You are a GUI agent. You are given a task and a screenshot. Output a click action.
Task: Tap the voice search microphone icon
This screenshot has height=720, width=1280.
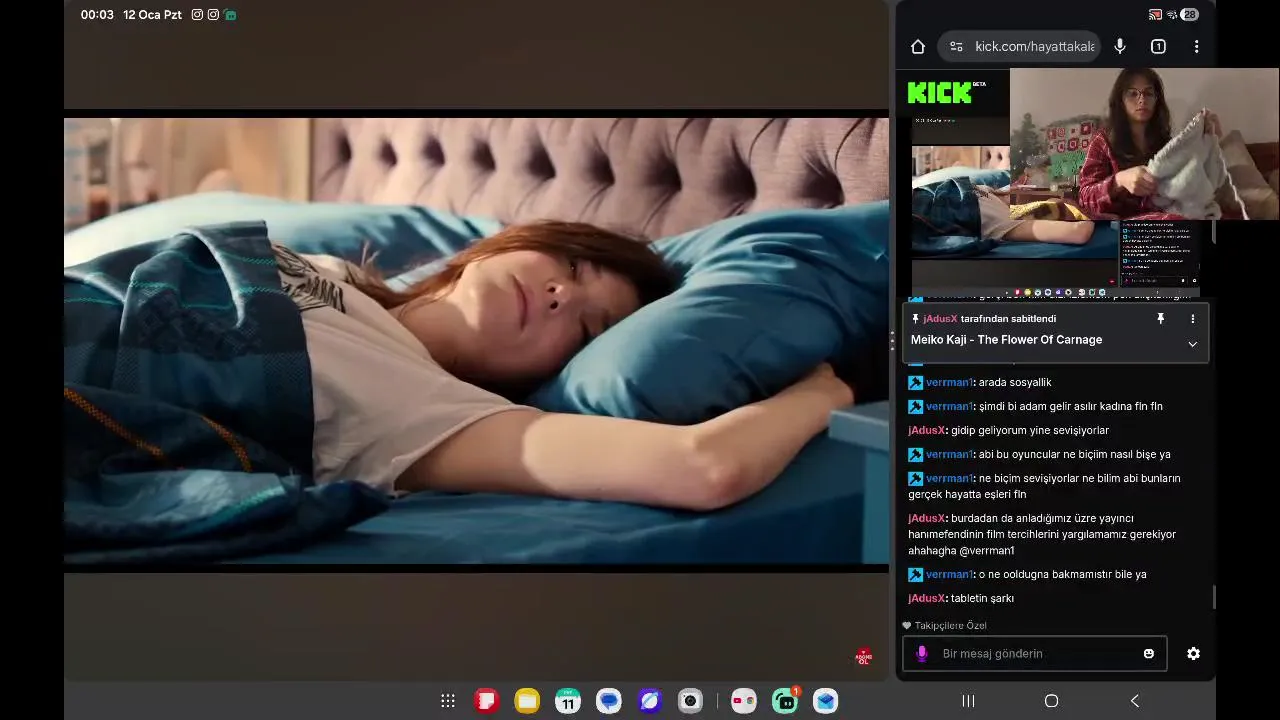[1120, 46]
